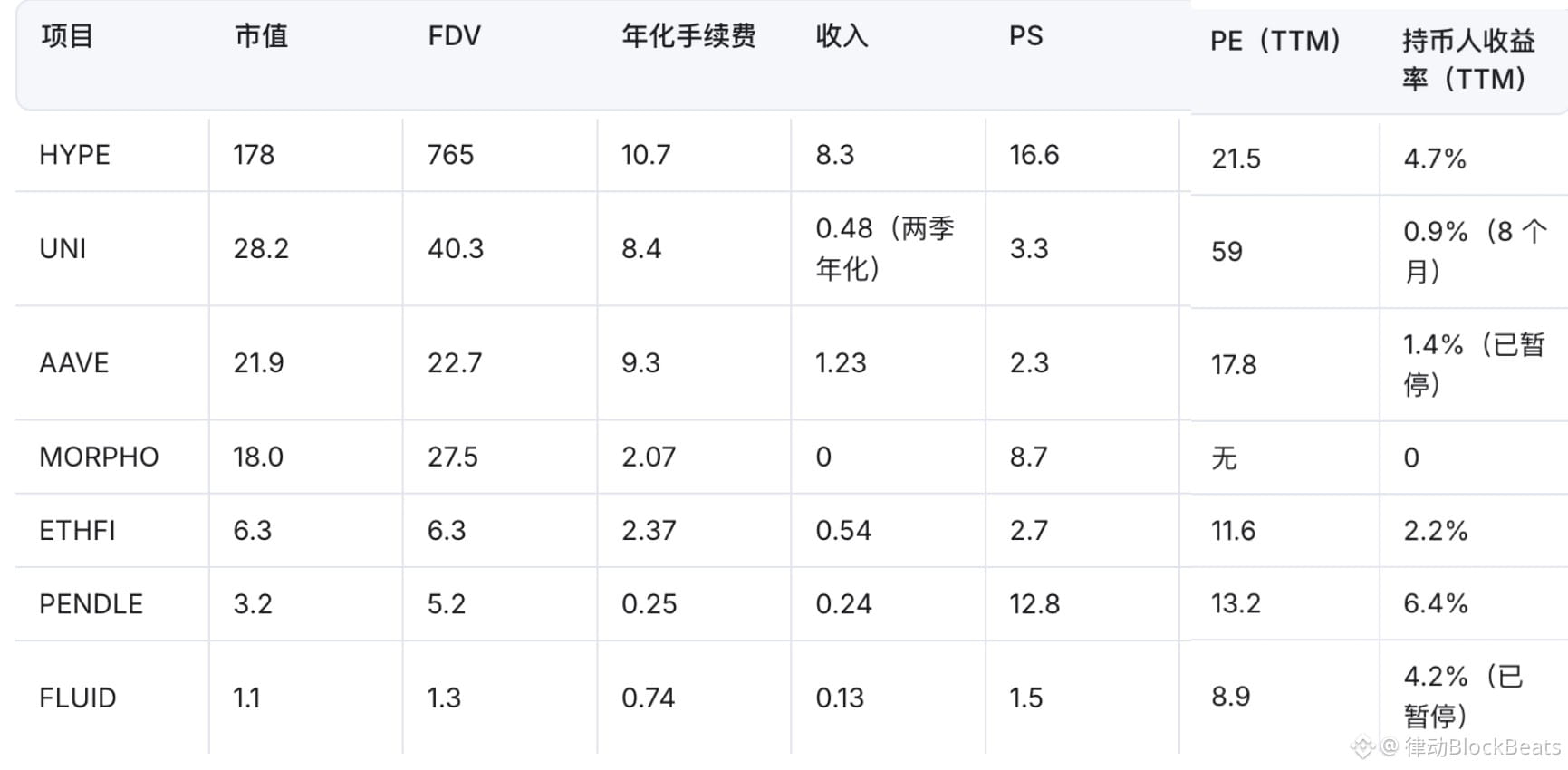
Task: Click the FDV column header
Action: [454, 36]
